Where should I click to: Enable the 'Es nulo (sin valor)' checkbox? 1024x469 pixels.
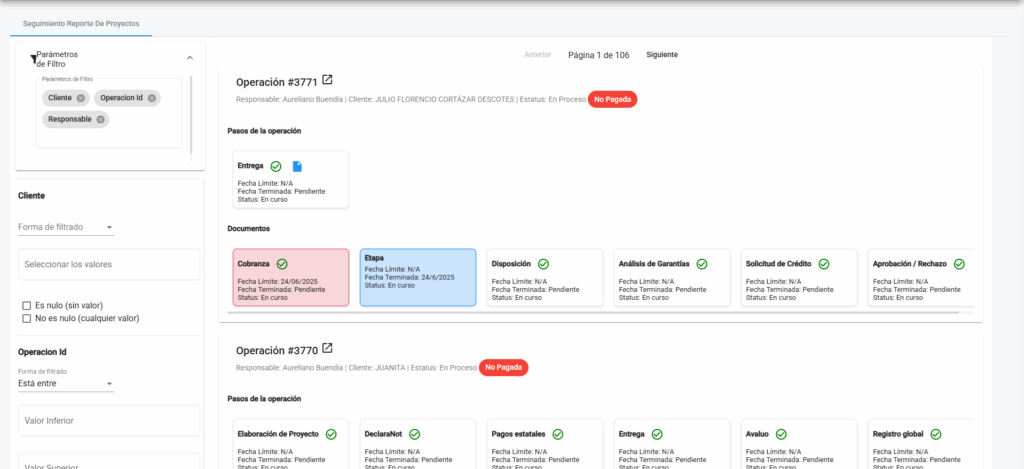27,305
